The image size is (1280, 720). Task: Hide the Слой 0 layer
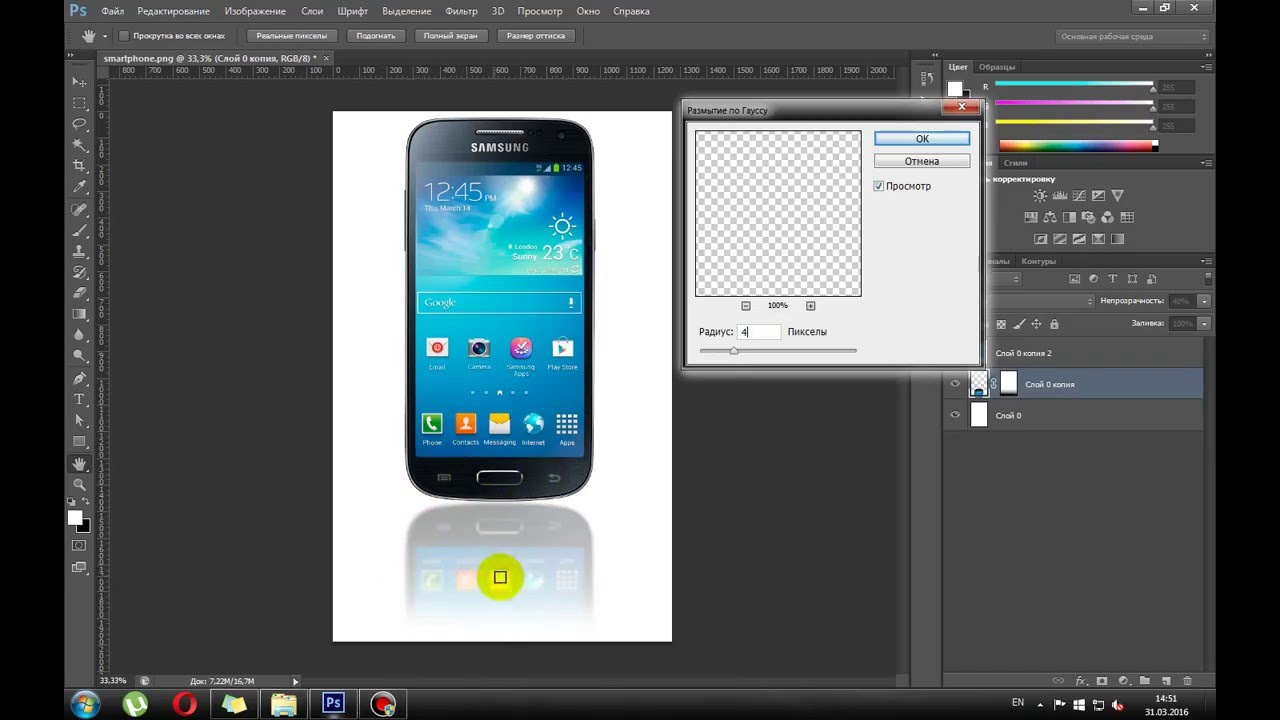pos(955,415)
